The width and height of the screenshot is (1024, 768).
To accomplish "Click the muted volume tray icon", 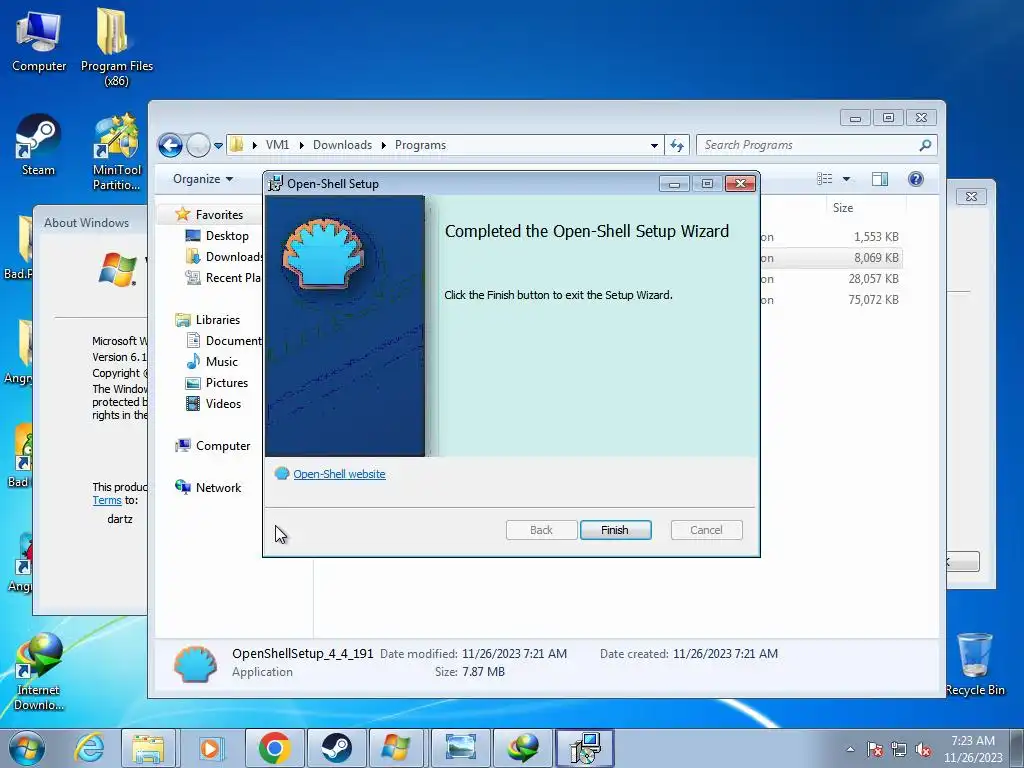I will (x=923, y=749).
